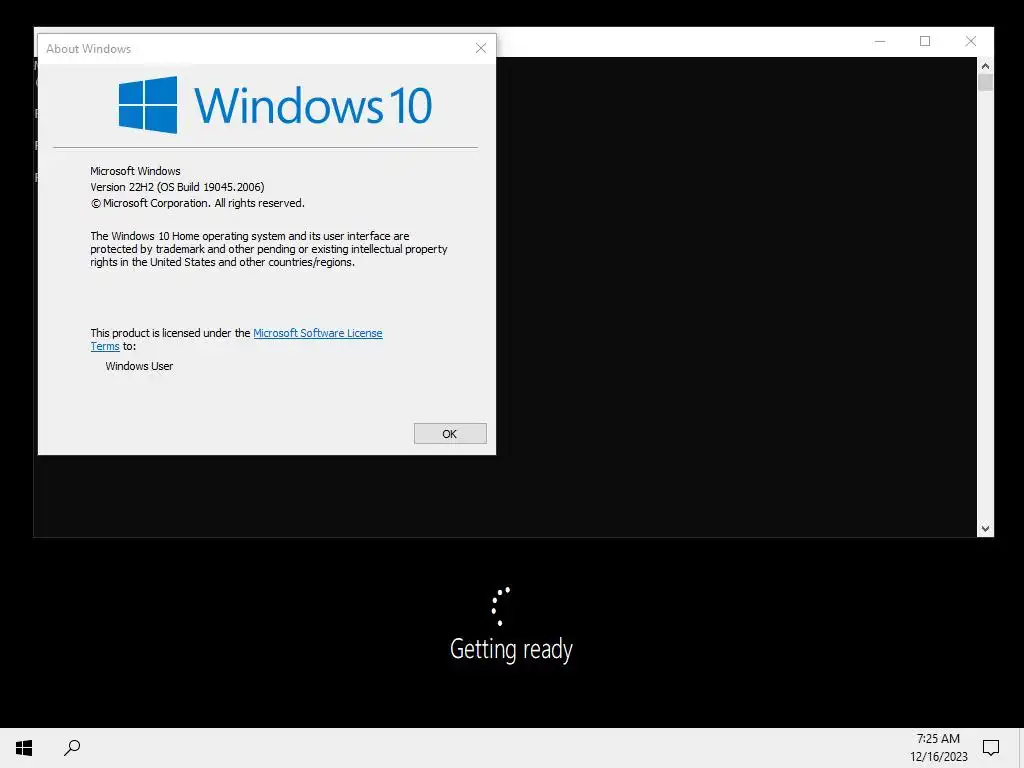Open the Start menu
The width and height of the screenshot is (1024, 768).
(x=24, y=748)
